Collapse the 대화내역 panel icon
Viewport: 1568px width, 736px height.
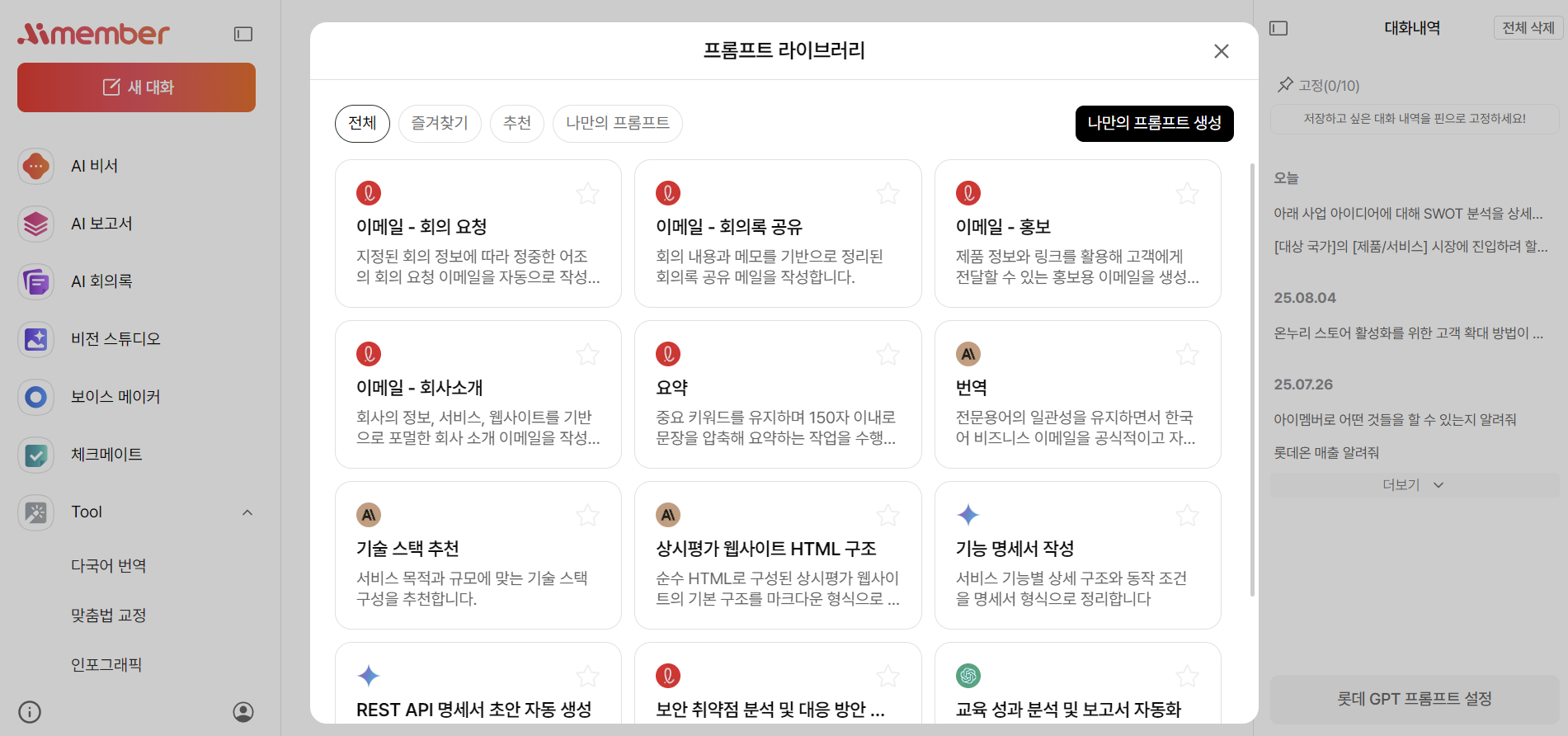1278,28
